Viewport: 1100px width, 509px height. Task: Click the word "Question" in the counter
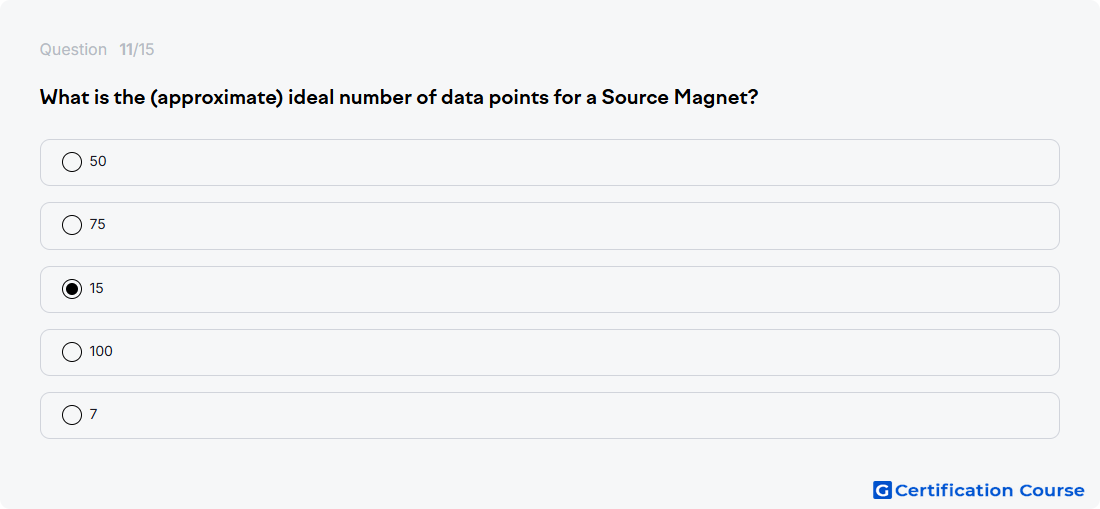(73, 50)
